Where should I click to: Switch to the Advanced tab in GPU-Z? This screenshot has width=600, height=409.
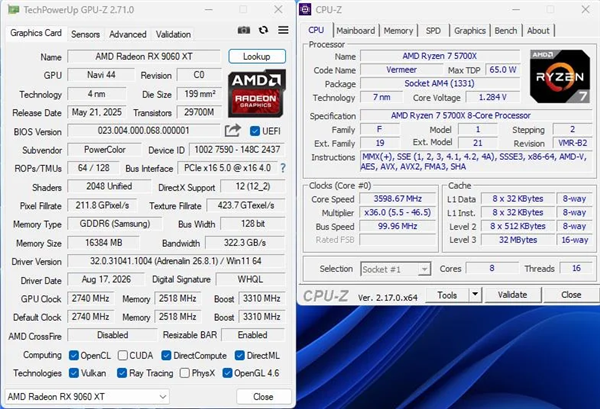coord(128,34)
